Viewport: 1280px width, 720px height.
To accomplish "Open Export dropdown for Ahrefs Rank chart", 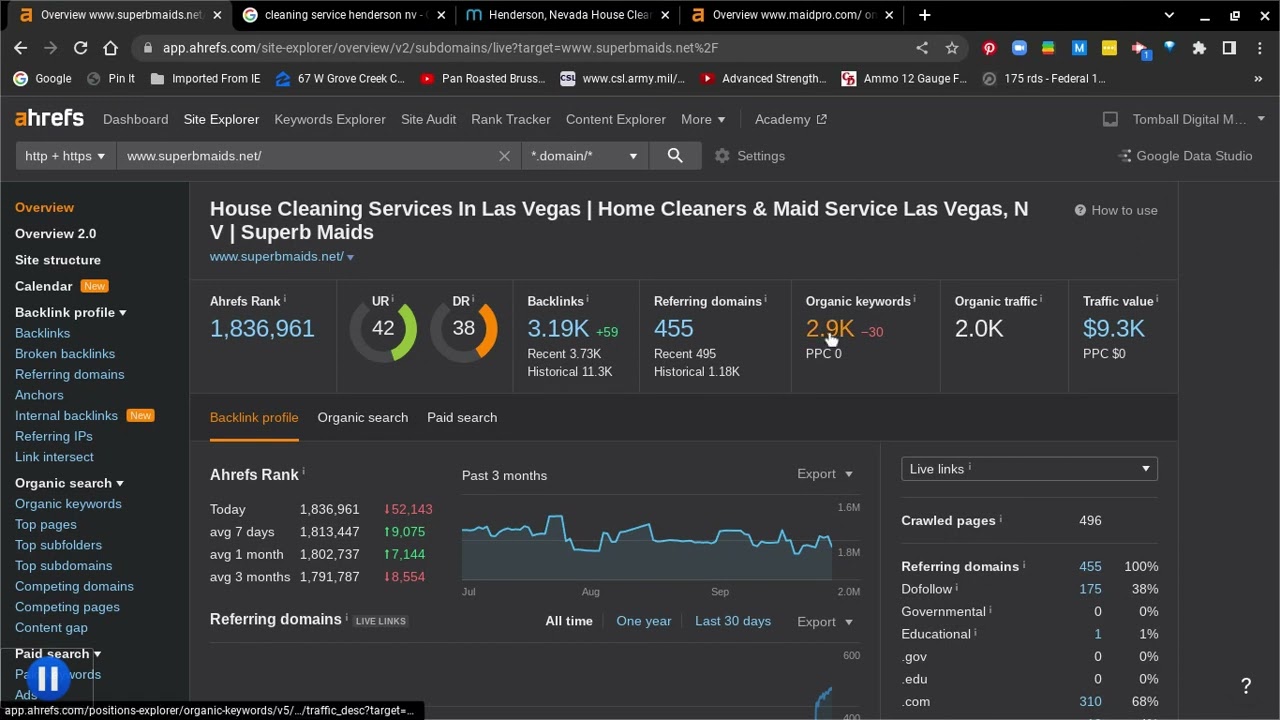I will click(x=825, y=474).
